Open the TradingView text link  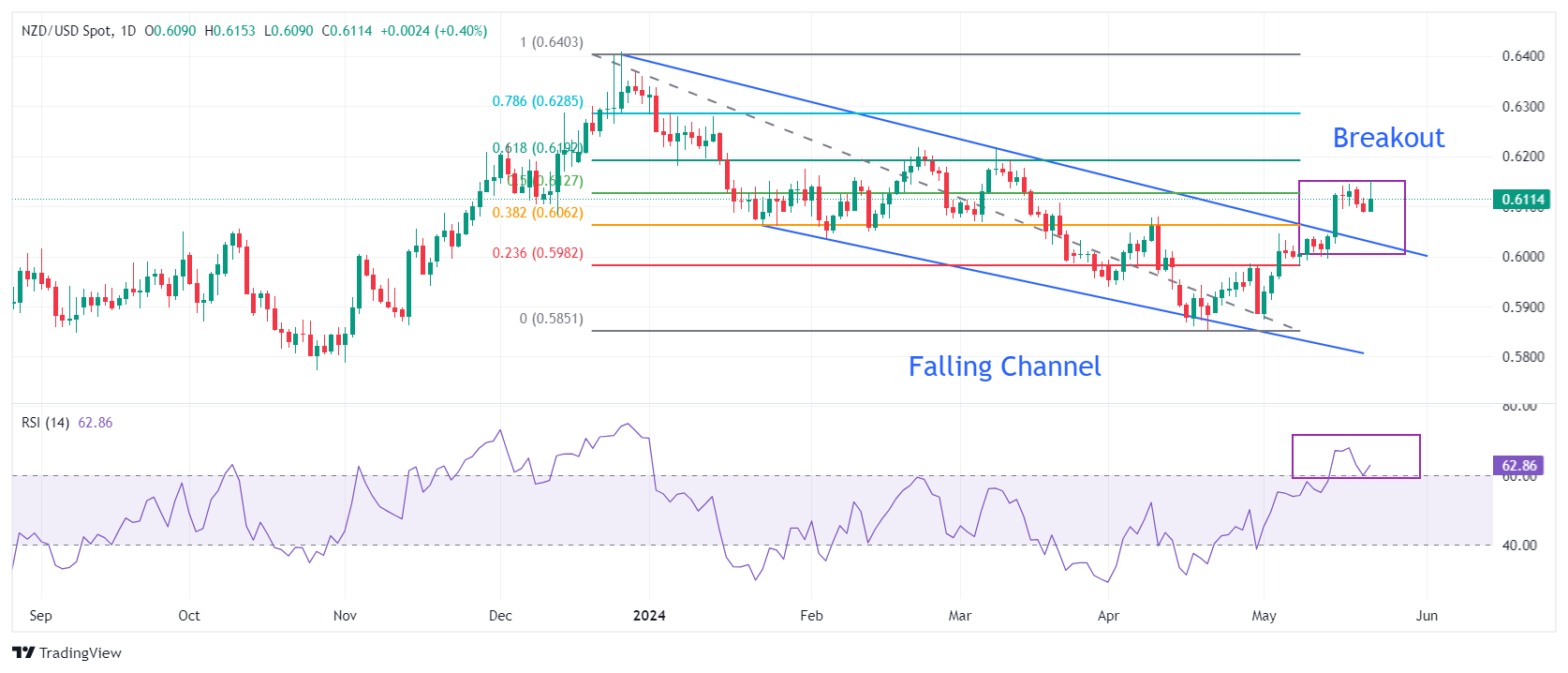[x=81, y=652]
